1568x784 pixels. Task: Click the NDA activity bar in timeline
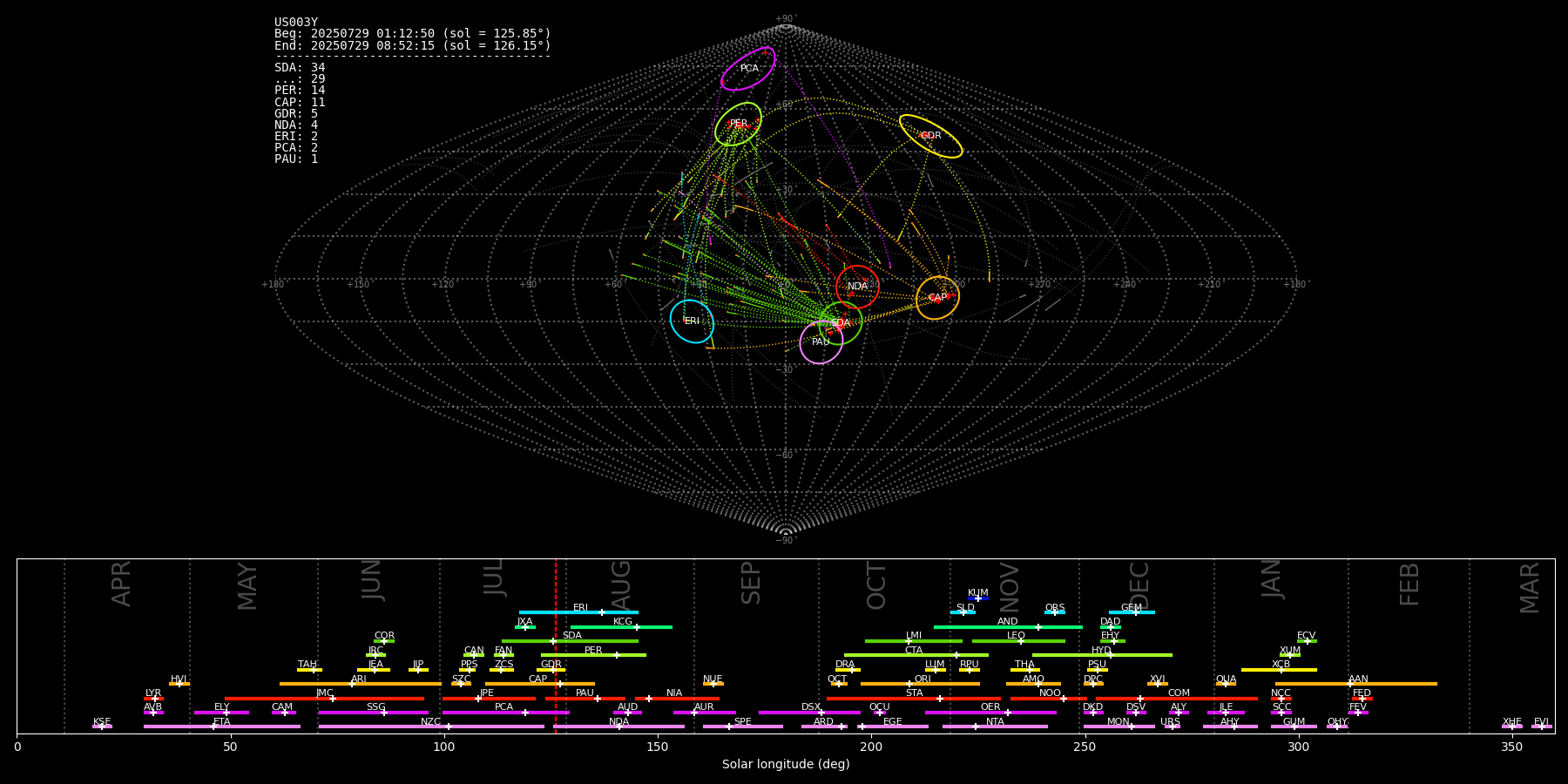click(x=618, y=727)
